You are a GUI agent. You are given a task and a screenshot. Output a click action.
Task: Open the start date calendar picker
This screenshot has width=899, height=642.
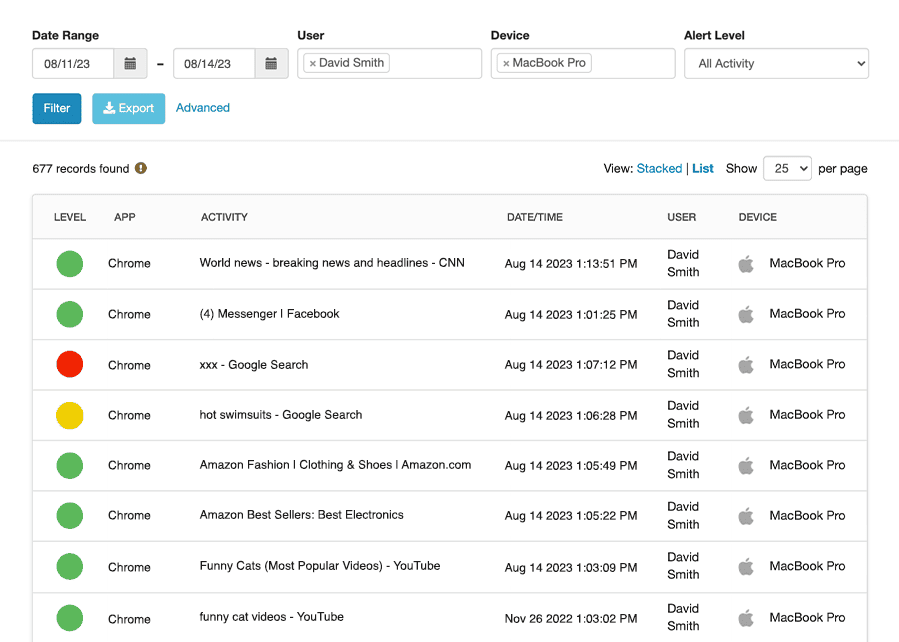coord(130,63)
